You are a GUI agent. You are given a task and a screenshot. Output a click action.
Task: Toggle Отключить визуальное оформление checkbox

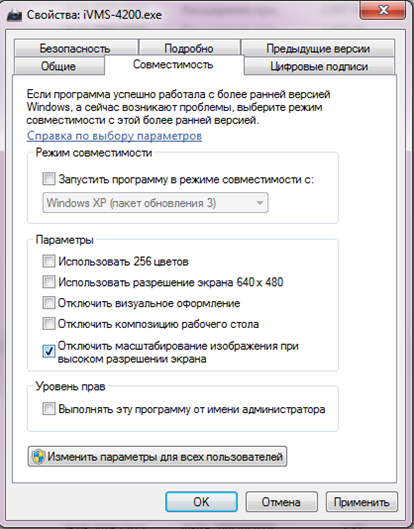tap(49, 303)
